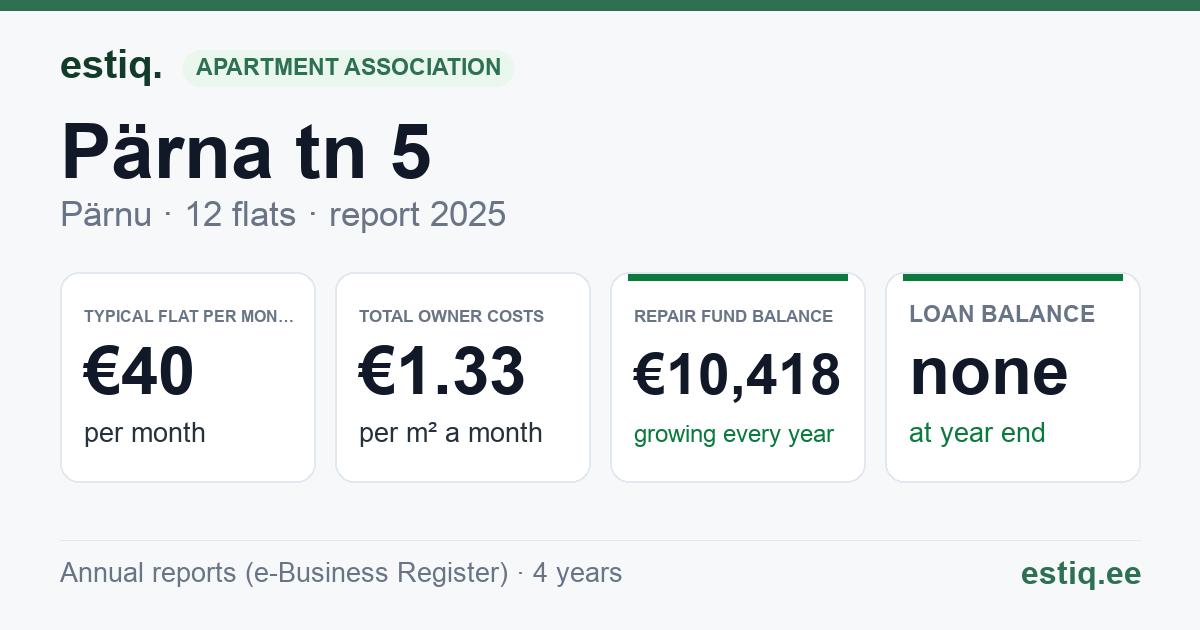Select the €1.33 value

(x=442, y=372)
